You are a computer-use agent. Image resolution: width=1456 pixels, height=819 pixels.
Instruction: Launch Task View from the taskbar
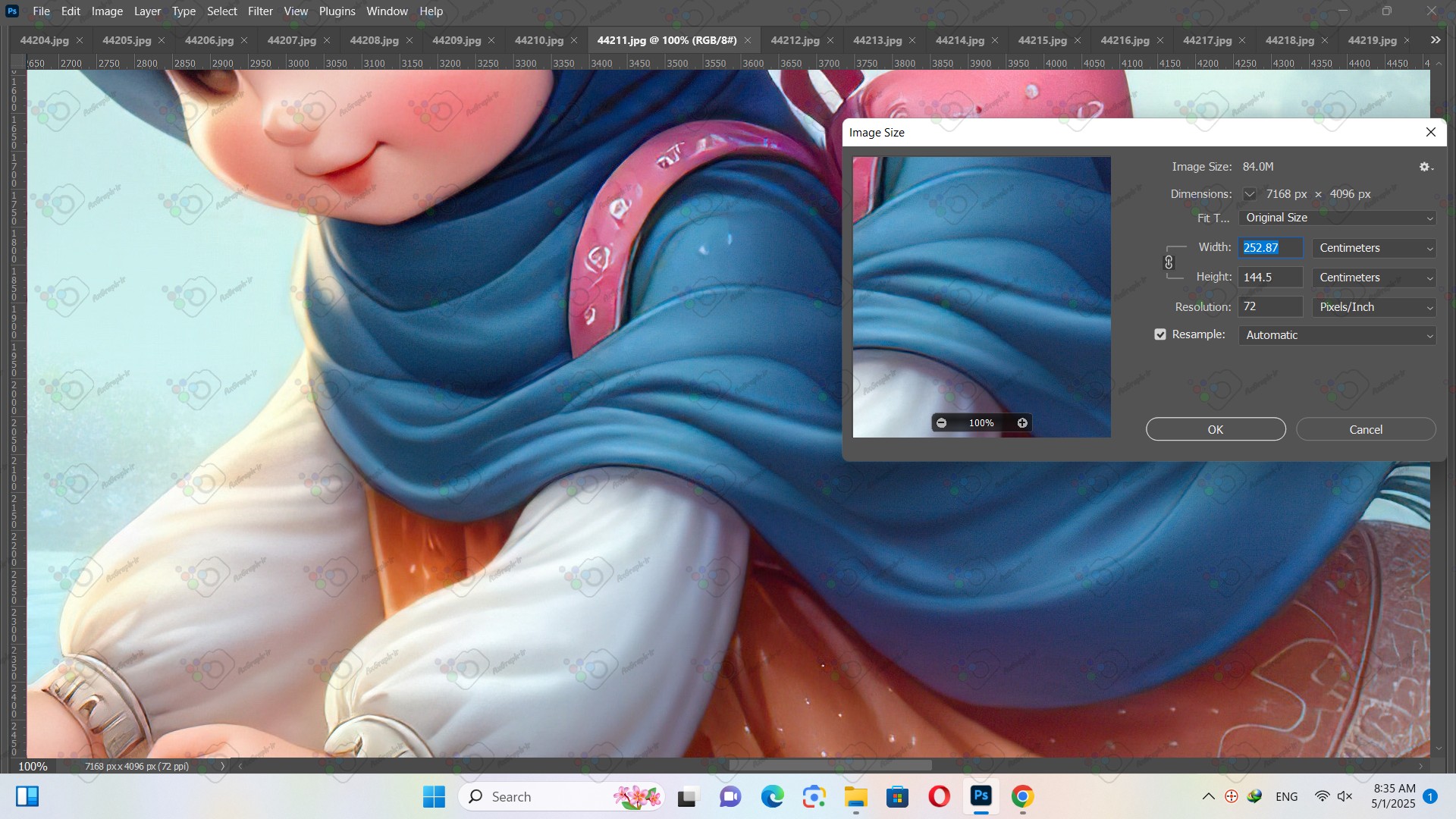tap(687, 796)
